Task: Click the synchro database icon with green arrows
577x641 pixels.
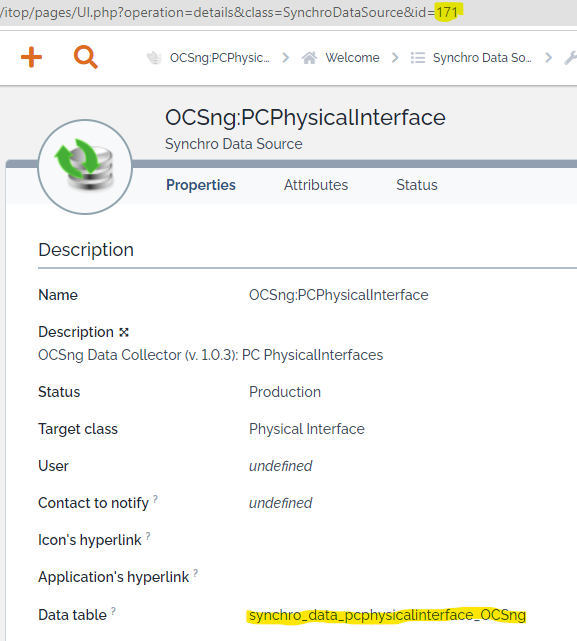Action: click(85, 166)
